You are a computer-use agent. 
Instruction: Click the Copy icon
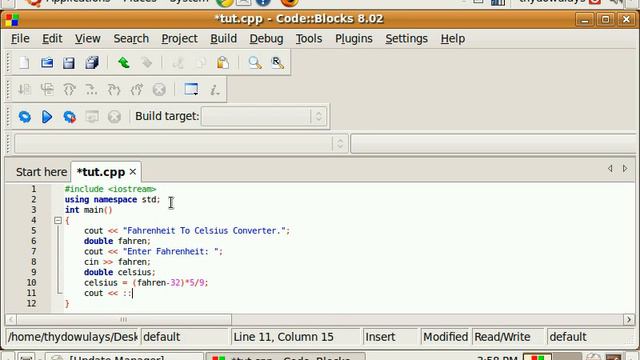click(x=200, y=63)
